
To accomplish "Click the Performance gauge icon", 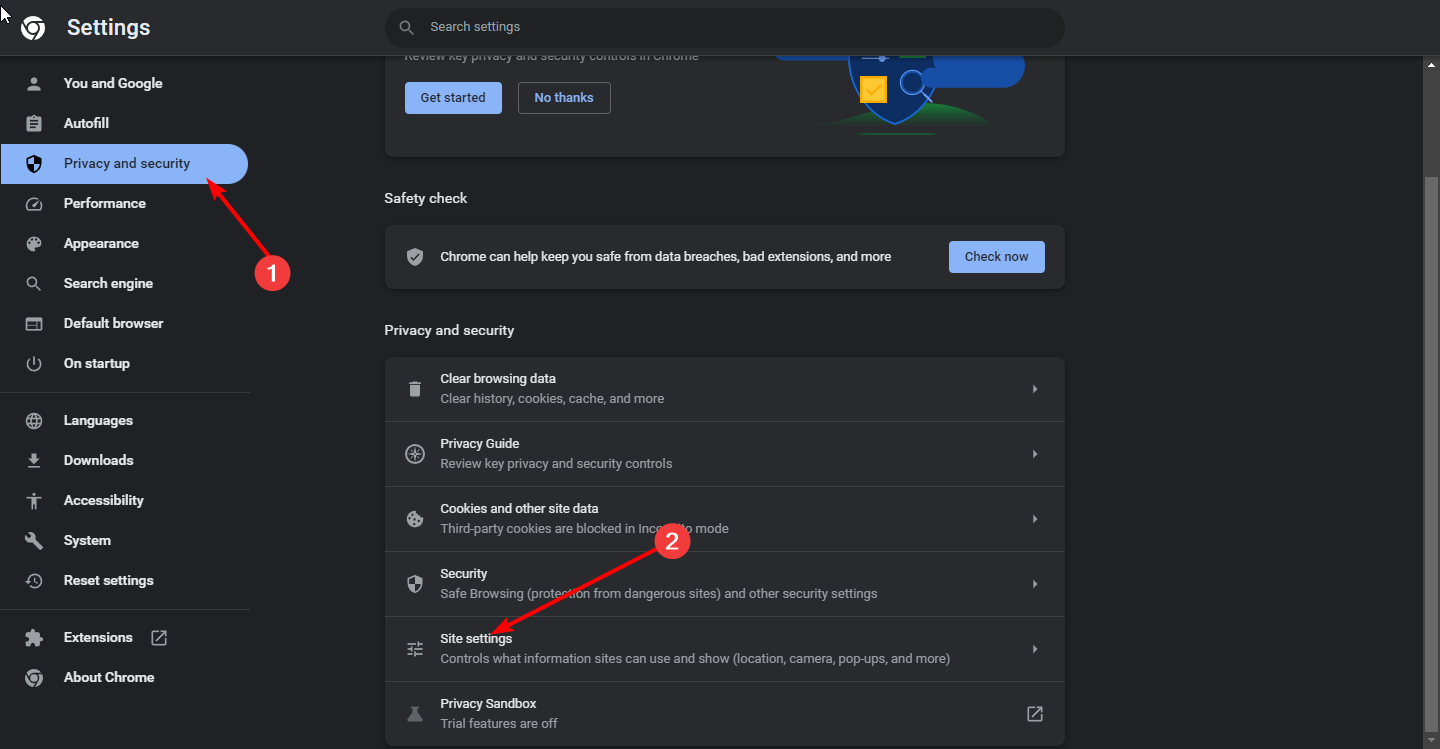I will pos(34,203).
